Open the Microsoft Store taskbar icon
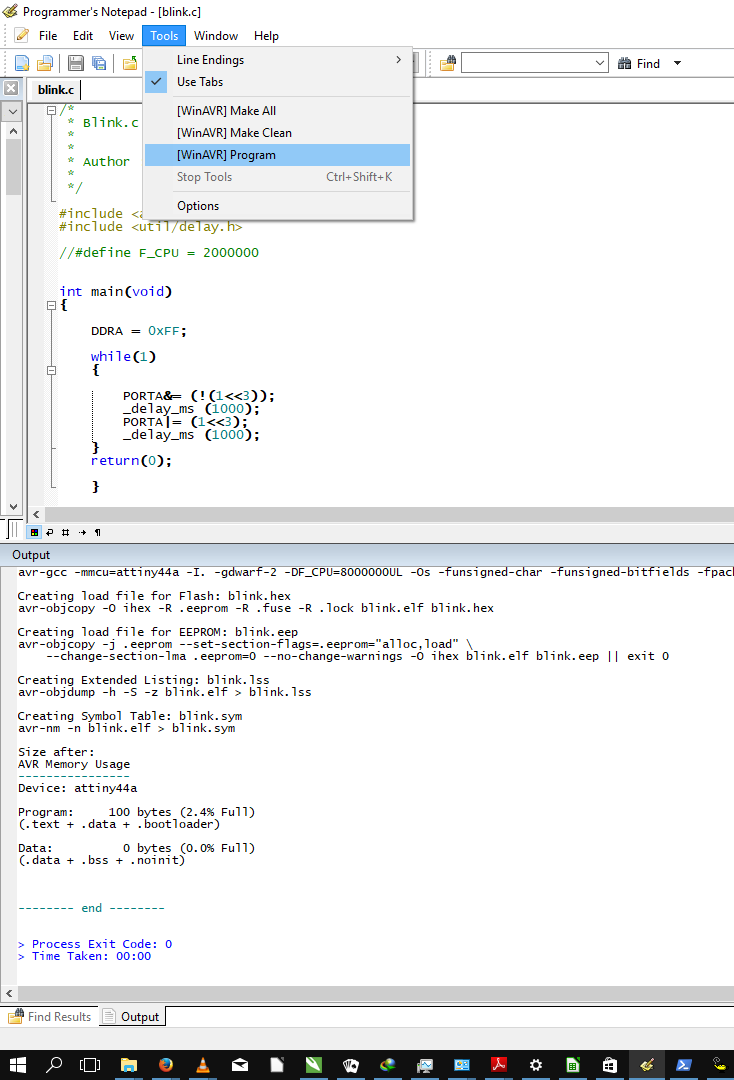Viewport: 734px width, 1080px height. point(609,1065)
